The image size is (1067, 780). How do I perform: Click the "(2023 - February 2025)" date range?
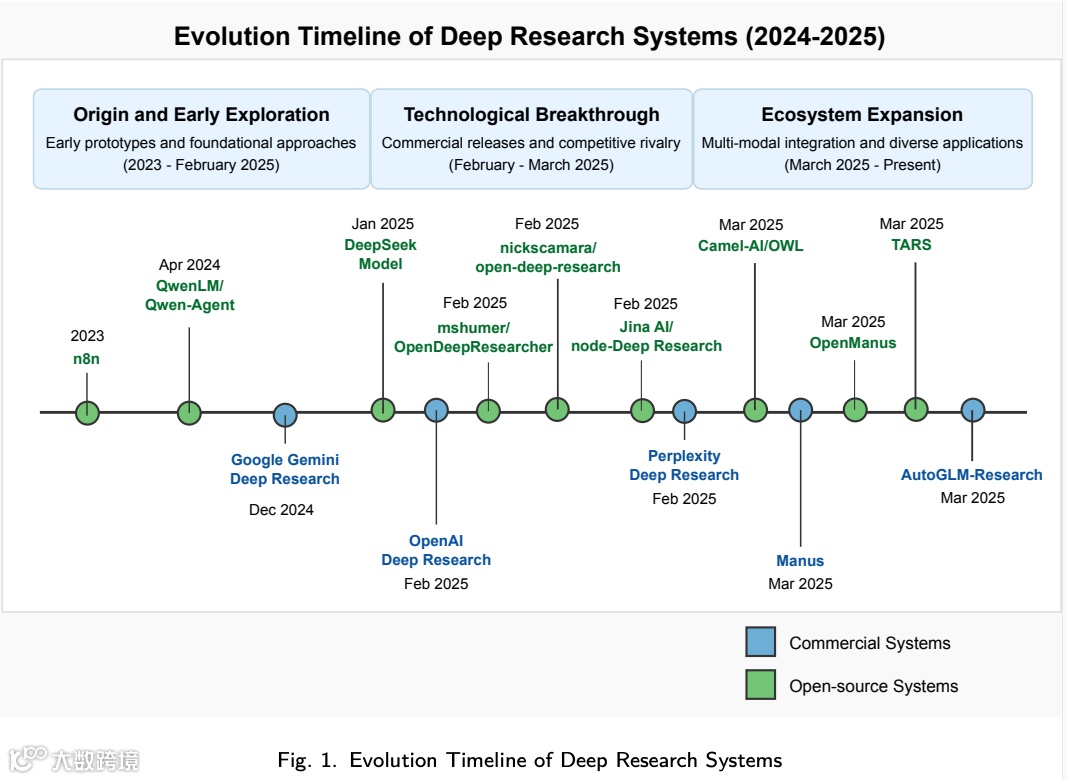201,165
